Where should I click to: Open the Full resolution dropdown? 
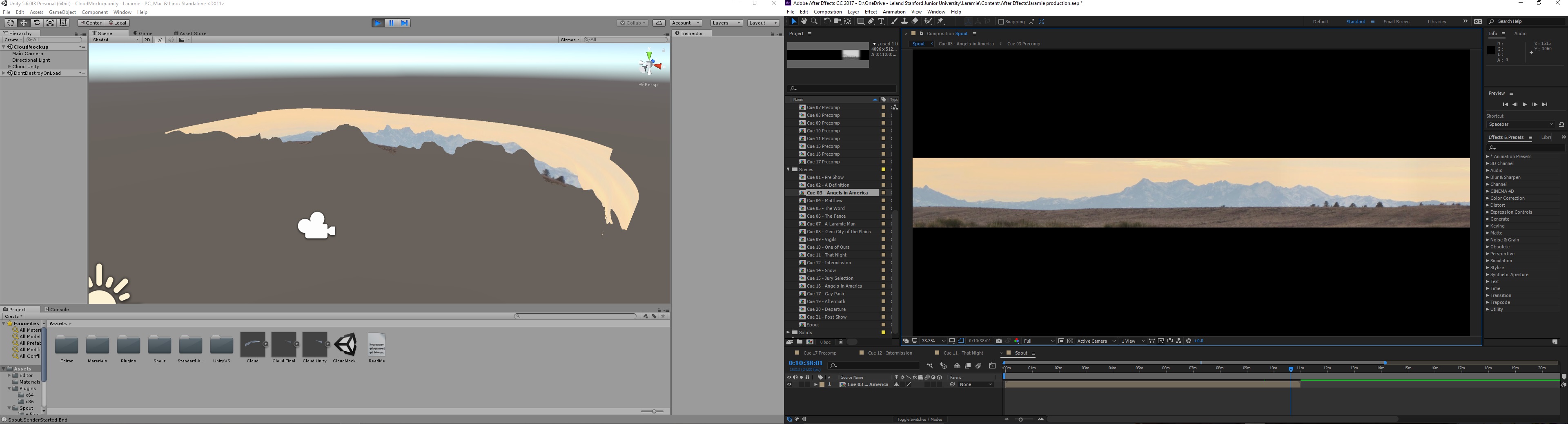point(1038,341)
